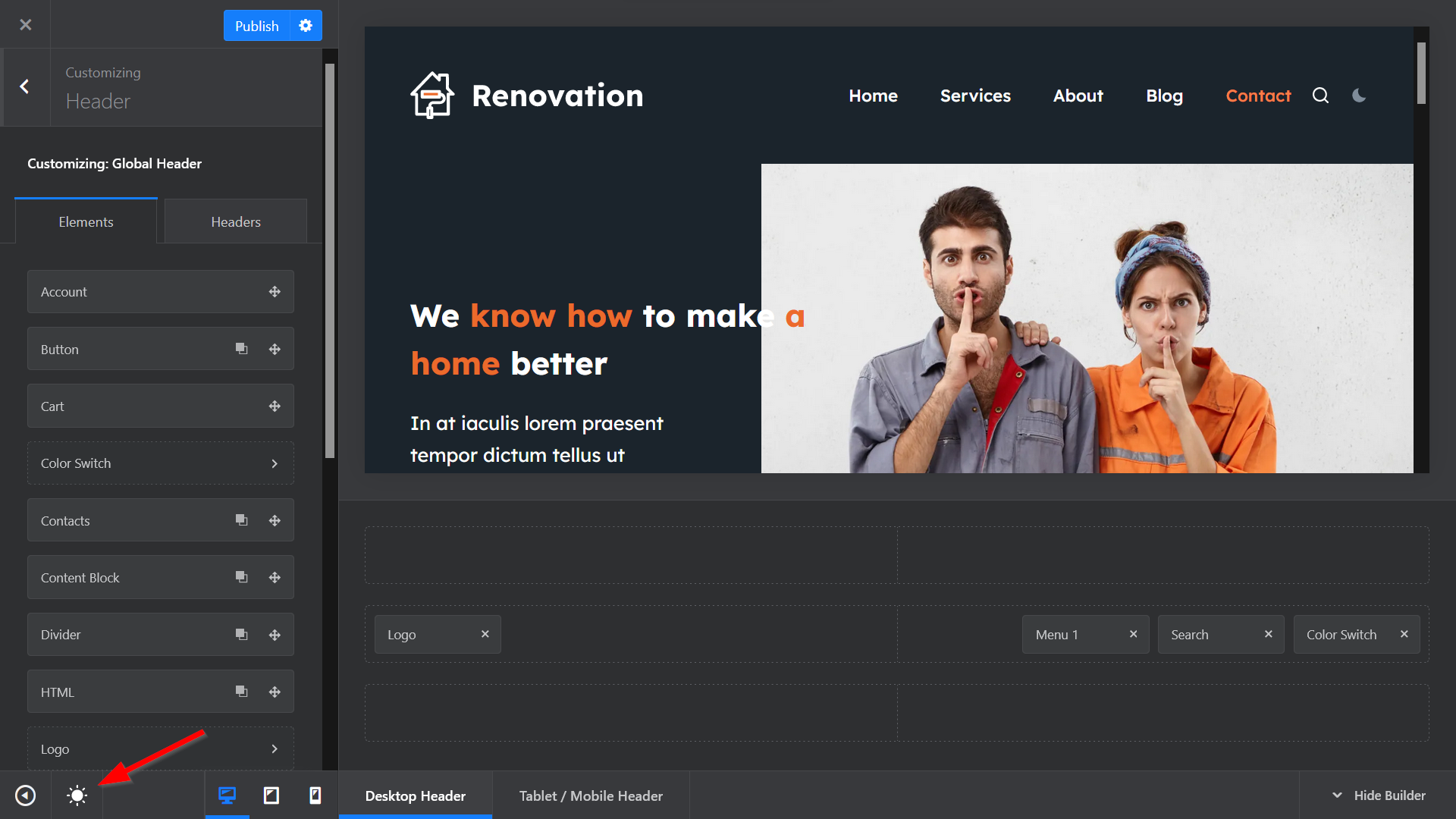The height and width of the screenshot is (819, 1456).
Task: Select the Account element
Action: pos(161,292)
